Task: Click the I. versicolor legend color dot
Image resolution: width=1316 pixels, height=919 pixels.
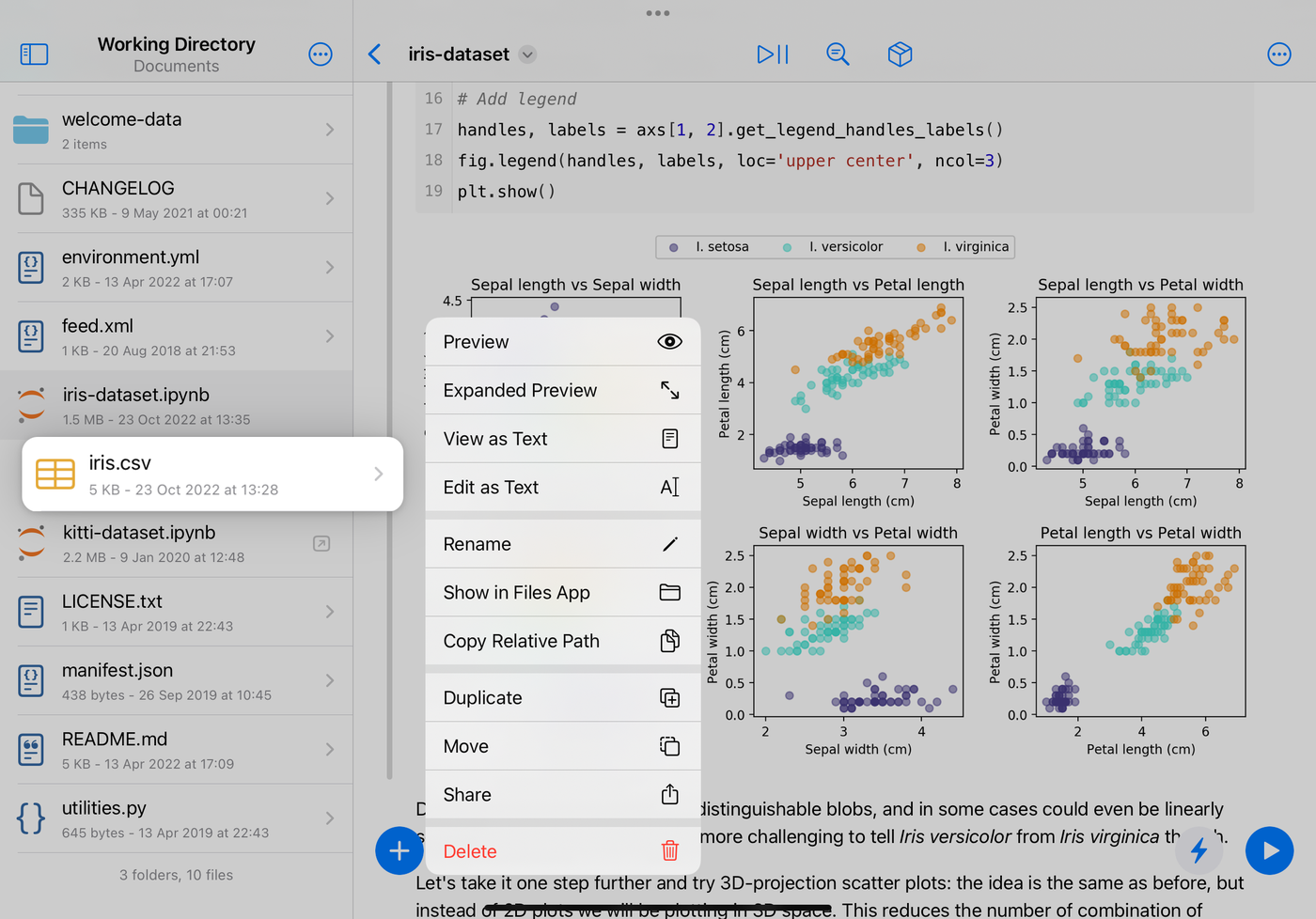Action: click(787, 247)
